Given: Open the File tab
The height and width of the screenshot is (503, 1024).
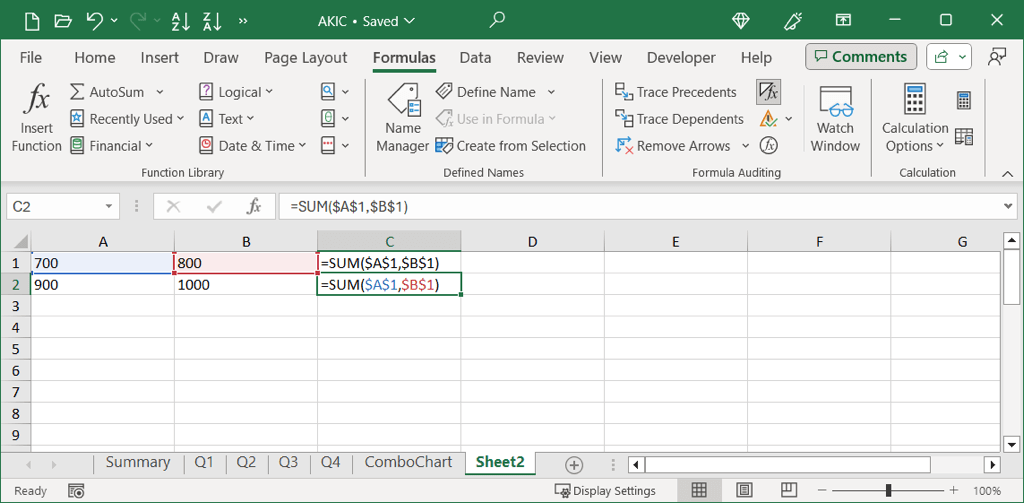Looking at the screenshot, I should (x=31, y=57).
